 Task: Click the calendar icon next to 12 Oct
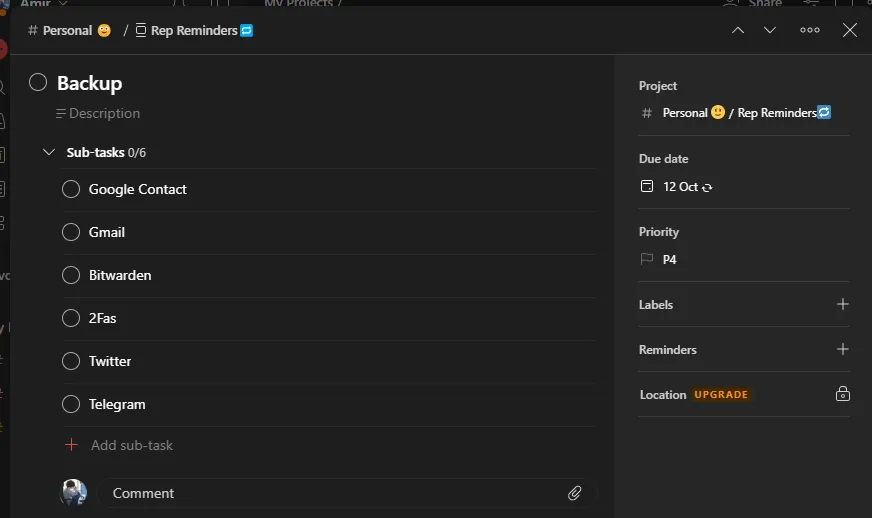647,186
